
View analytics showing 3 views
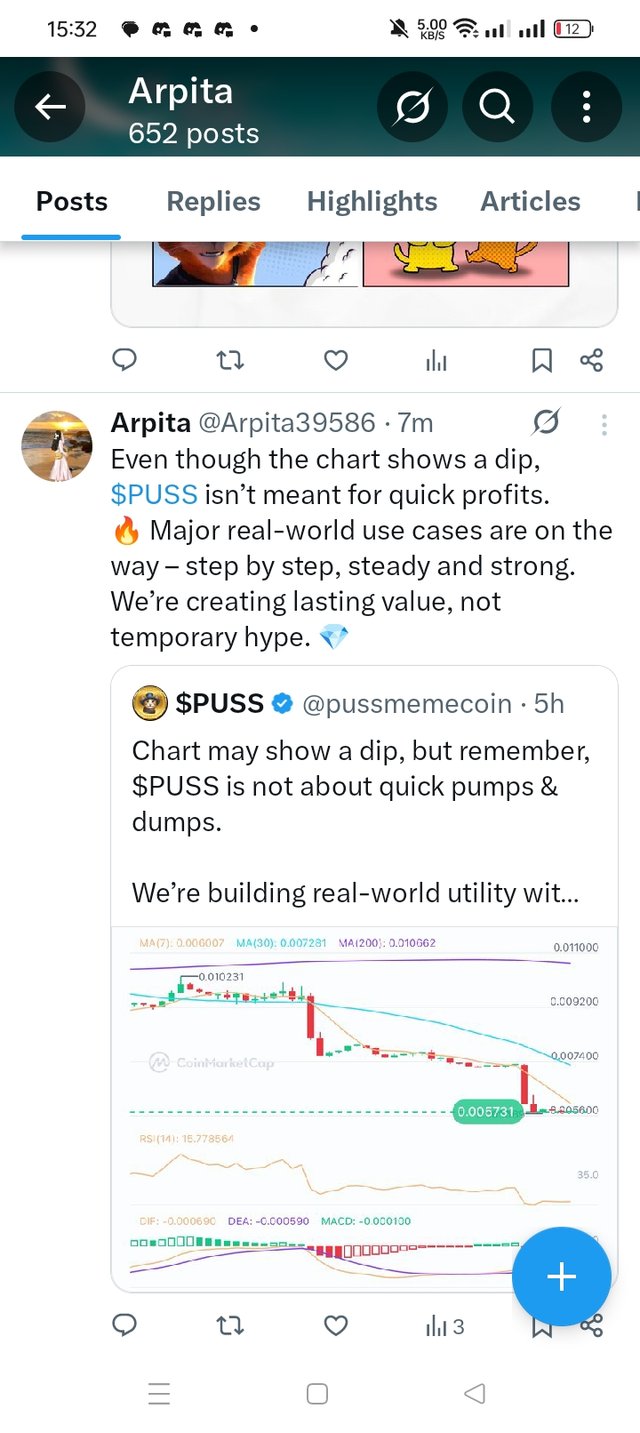445,1327
